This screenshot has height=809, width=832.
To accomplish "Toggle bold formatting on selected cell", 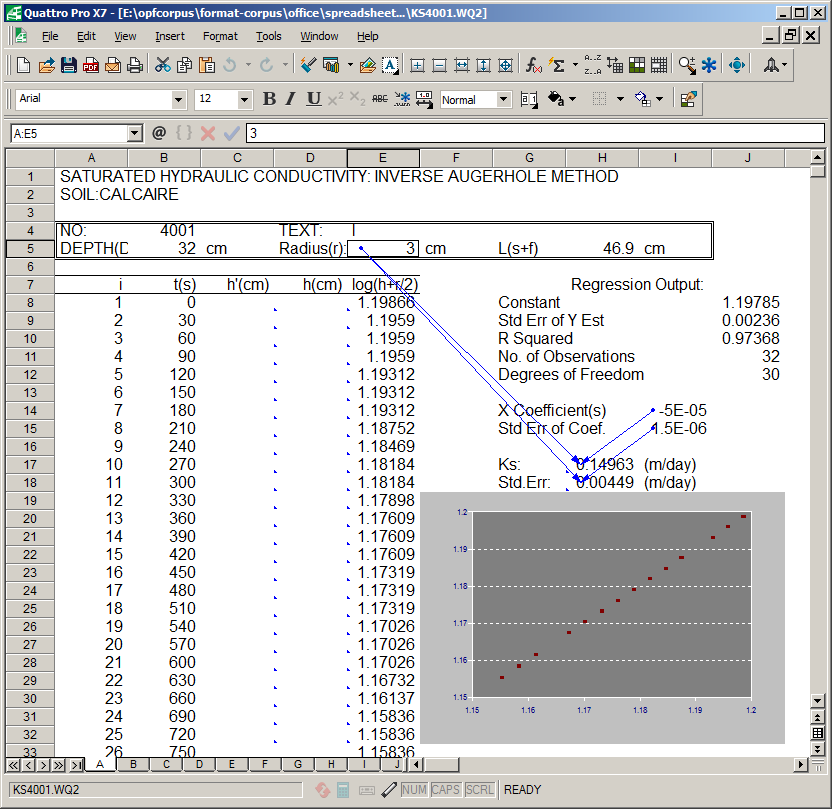I will coord(268,99).
